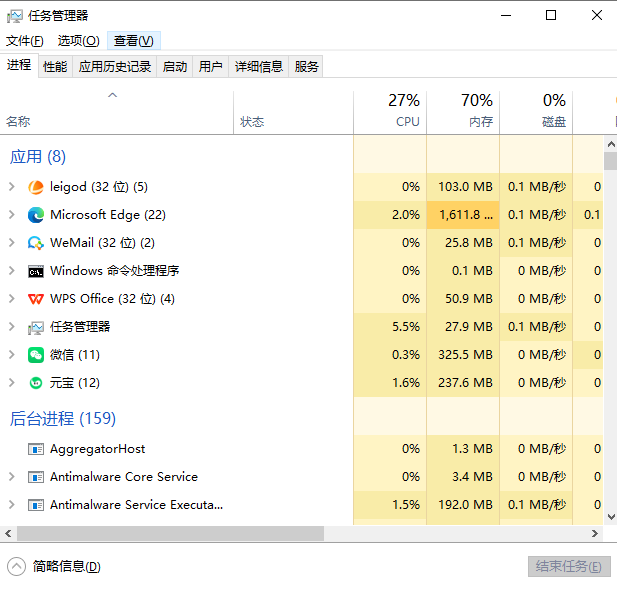Click the 25.8 MB memory cell
Screen dimensions: 617x591
(463, 243)
